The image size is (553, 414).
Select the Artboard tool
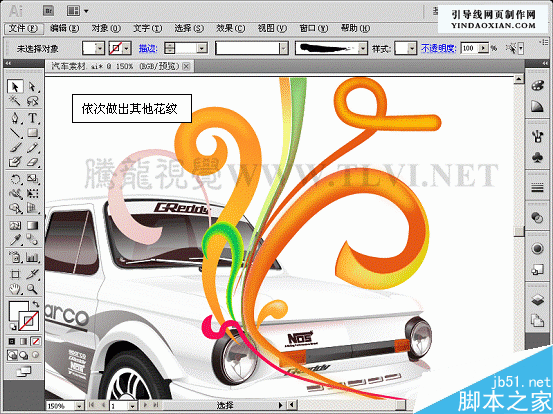click(15, 274)
